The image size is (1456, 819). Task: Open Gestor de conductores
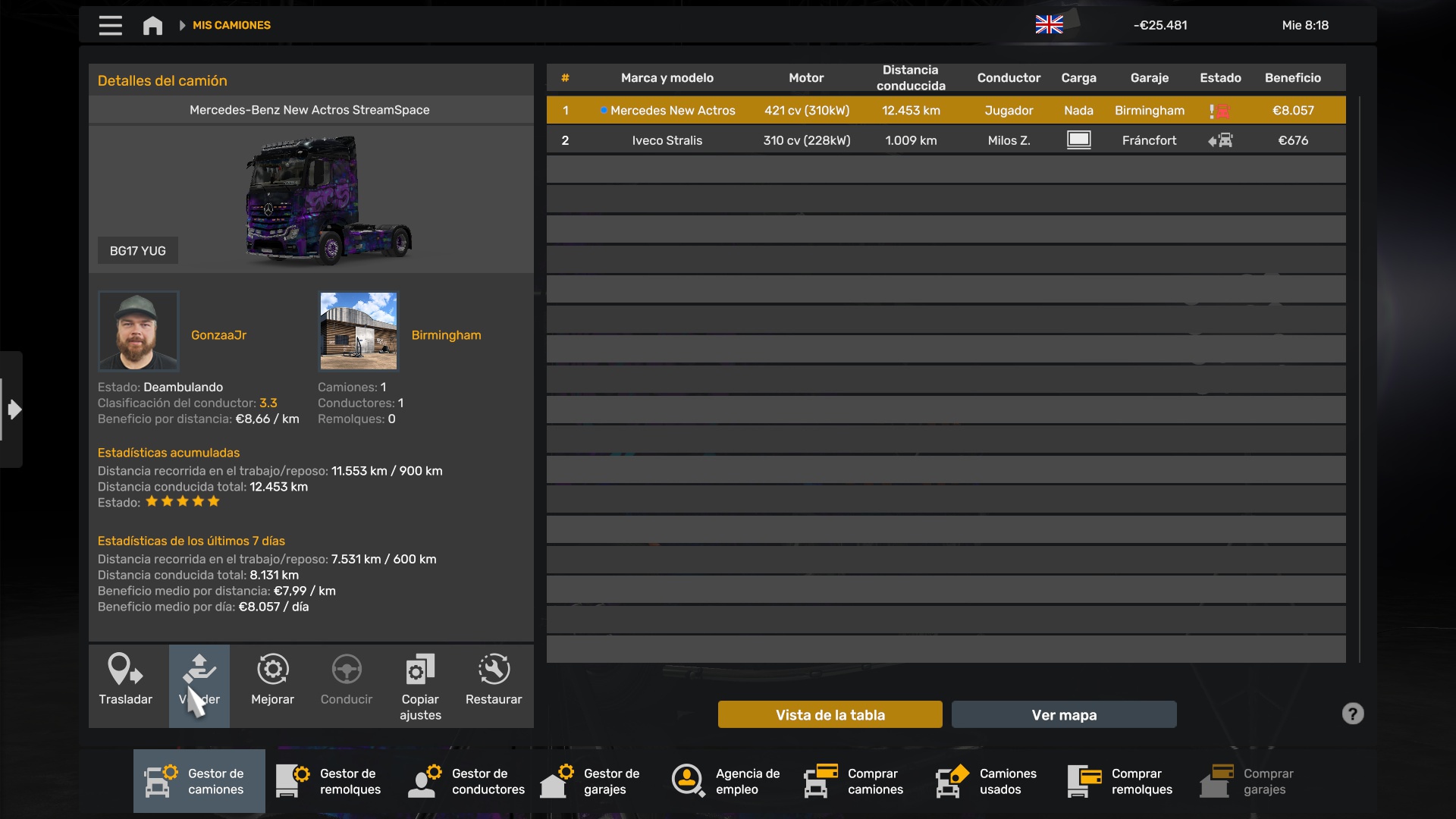tap(464, 781)
